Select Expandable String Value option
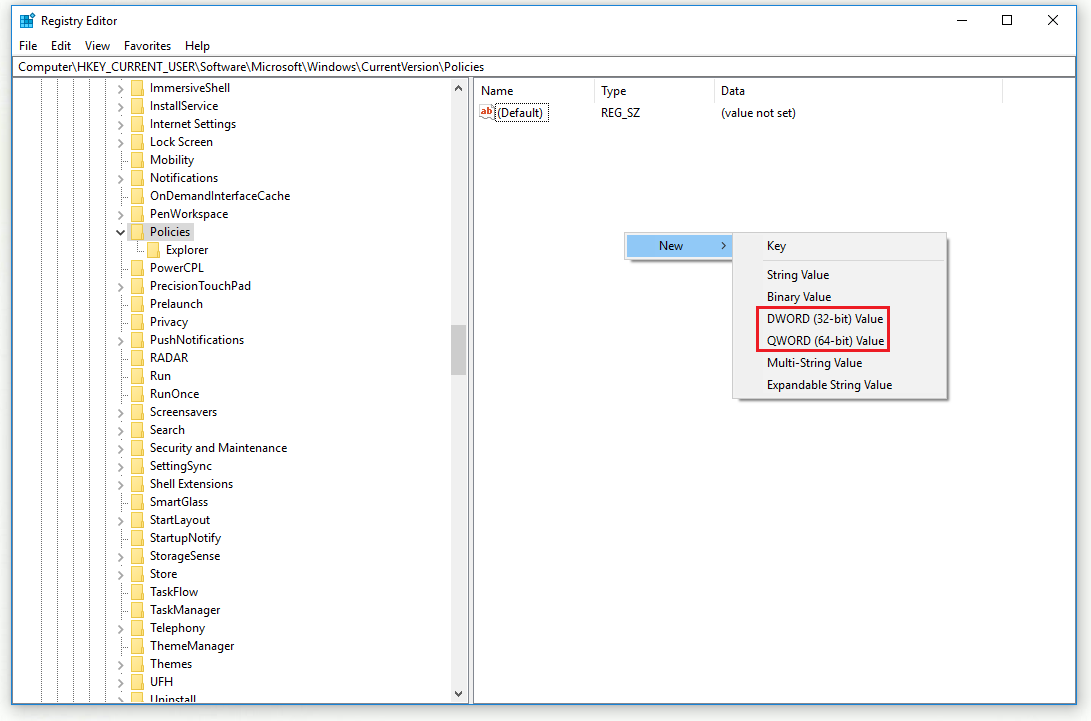Screen dimensions: 1091x721 pos(840,385)
